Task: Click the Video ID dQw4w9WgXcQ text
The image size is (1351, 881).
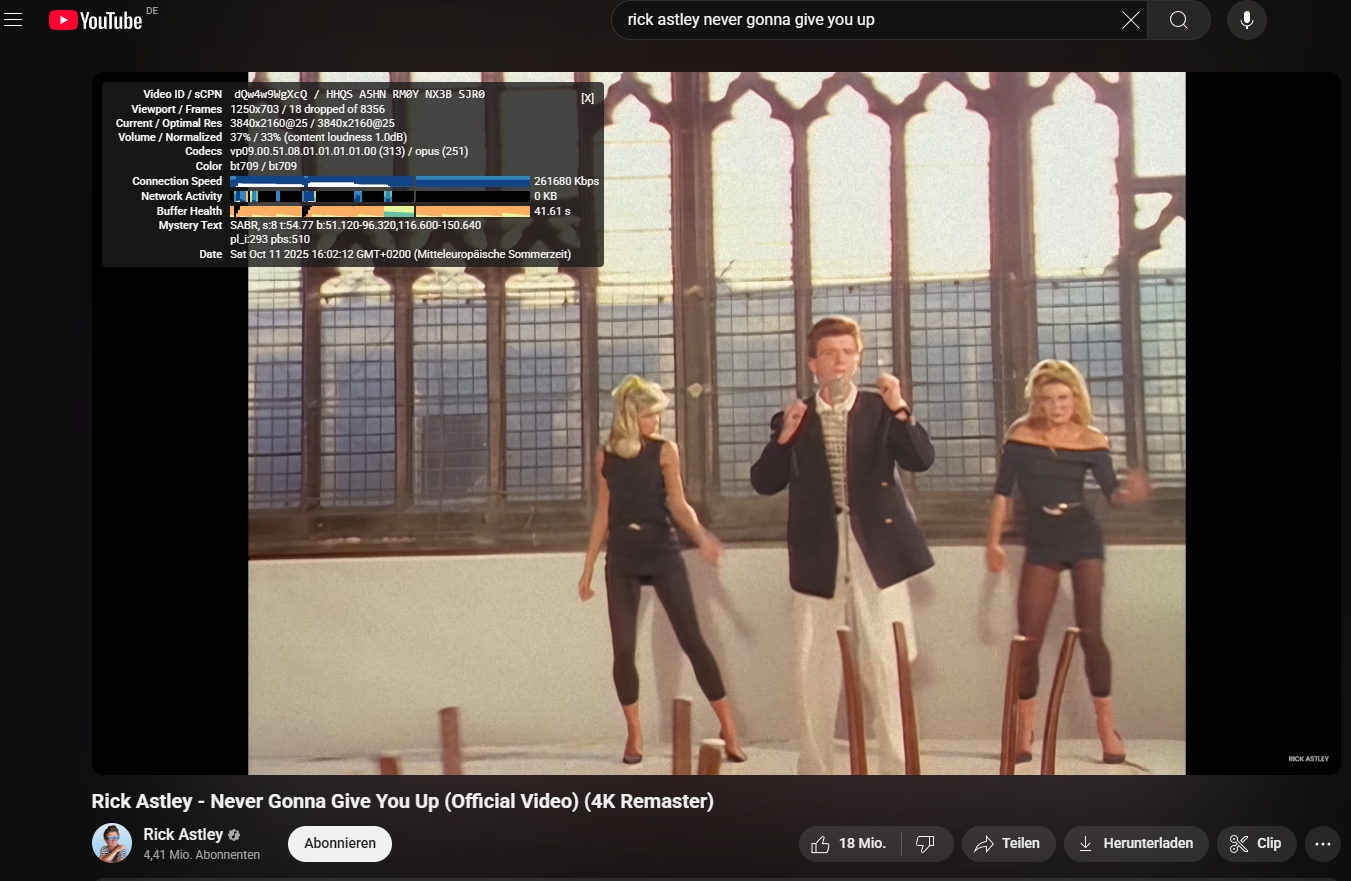Action: 271,94
